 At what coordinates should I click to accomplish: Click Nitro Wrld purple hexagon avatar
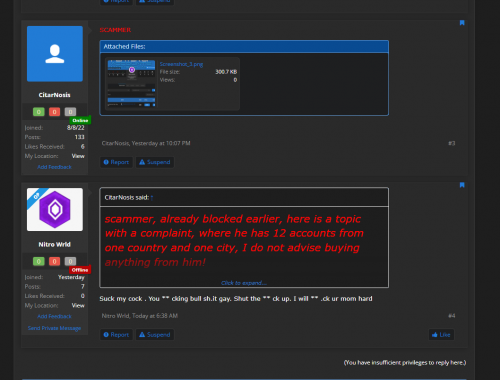55,209
